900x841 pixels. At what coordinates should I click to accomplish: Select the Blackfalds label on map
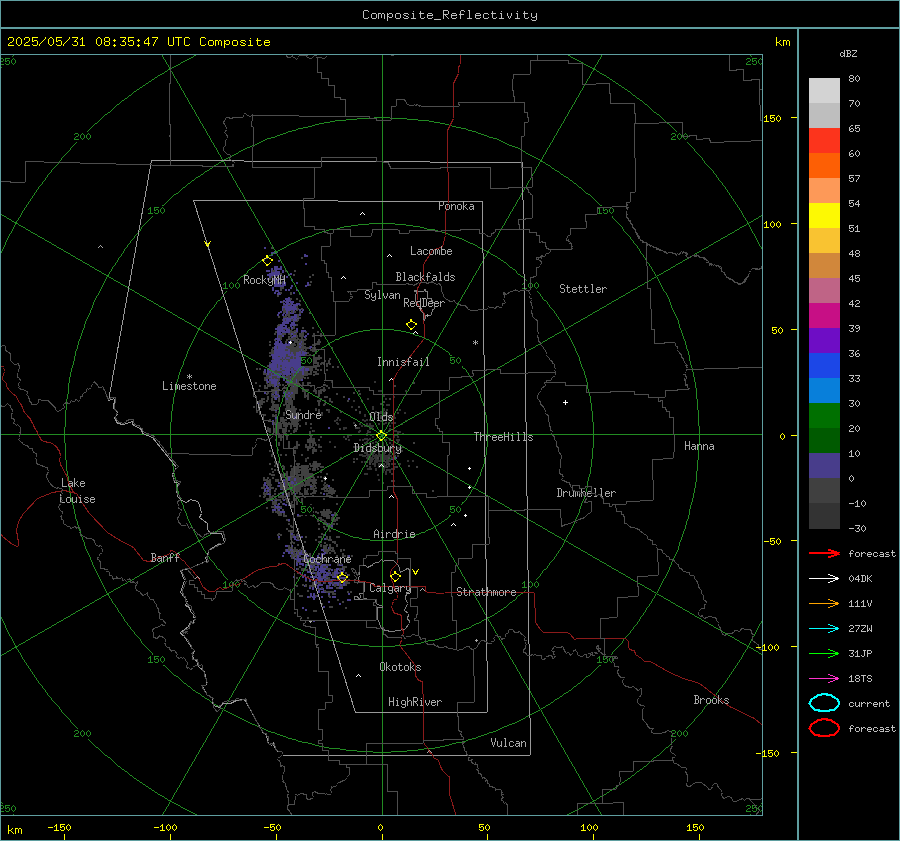(x=425, y=277)
